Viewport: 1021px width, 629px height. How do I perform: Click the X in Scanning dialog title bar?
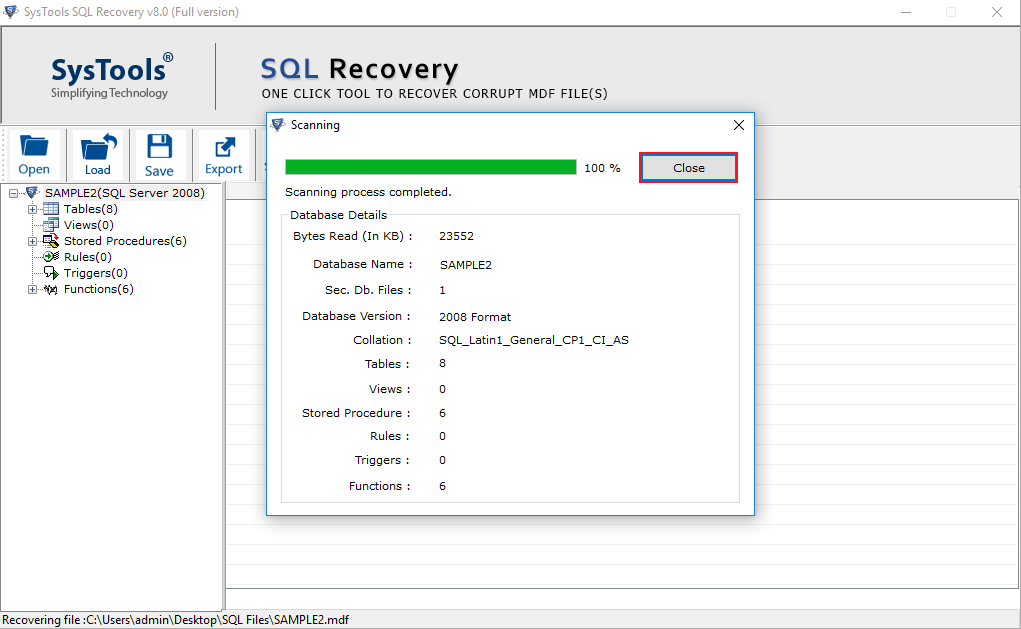coord(738,125)
